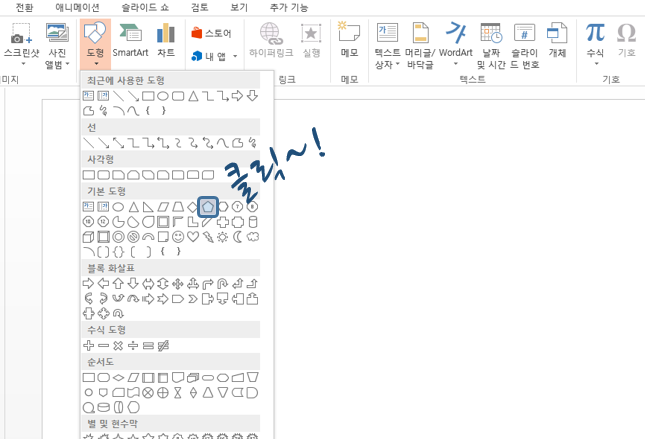Pick the parallelogram in 기본 도형
This screenshot has width=645, height=439.
click(x=163, y=207)
